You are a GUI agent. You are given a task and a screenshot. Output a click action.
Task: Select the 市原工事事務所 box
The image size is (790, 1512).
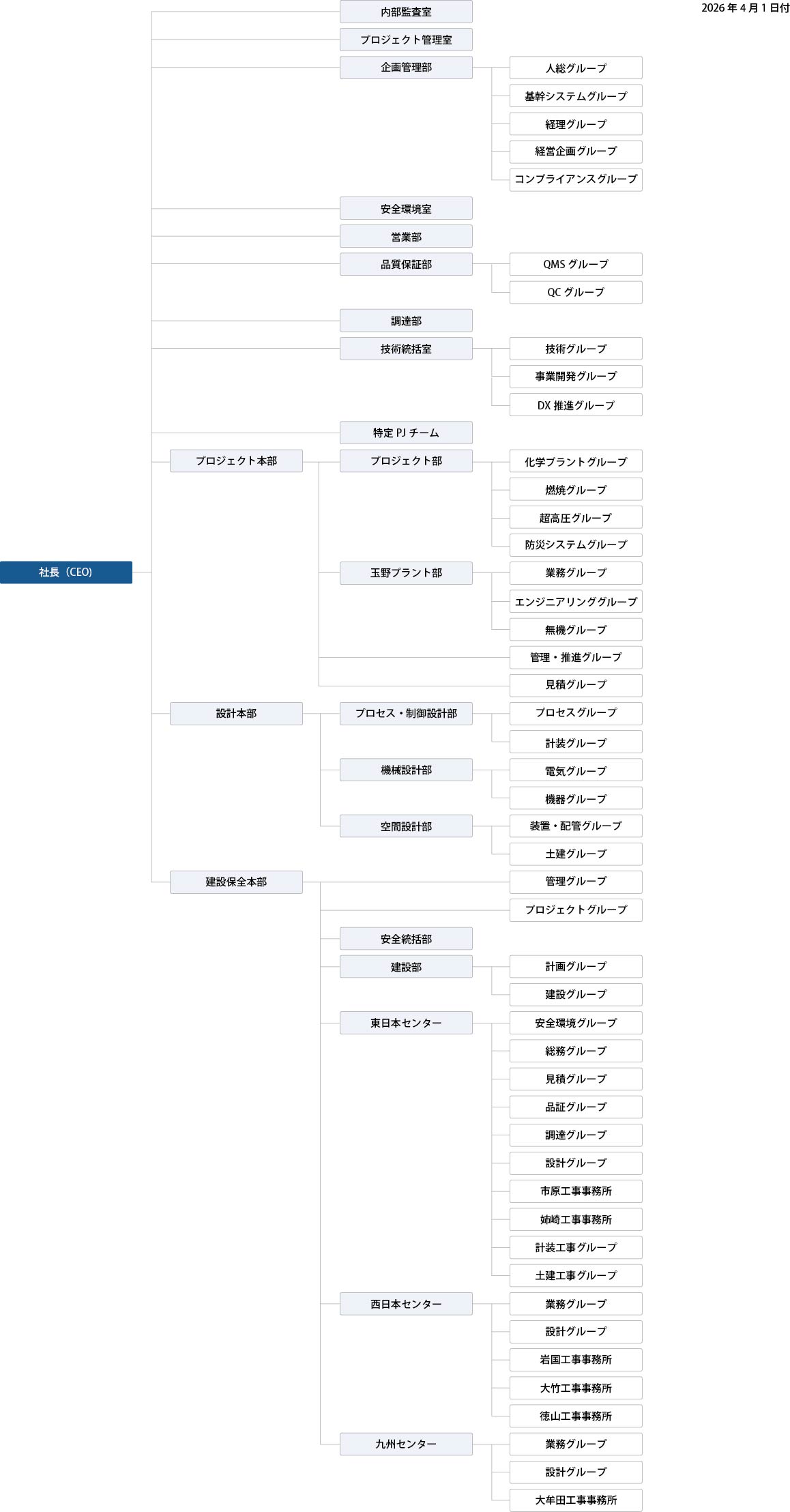(x=576, y=1191)
